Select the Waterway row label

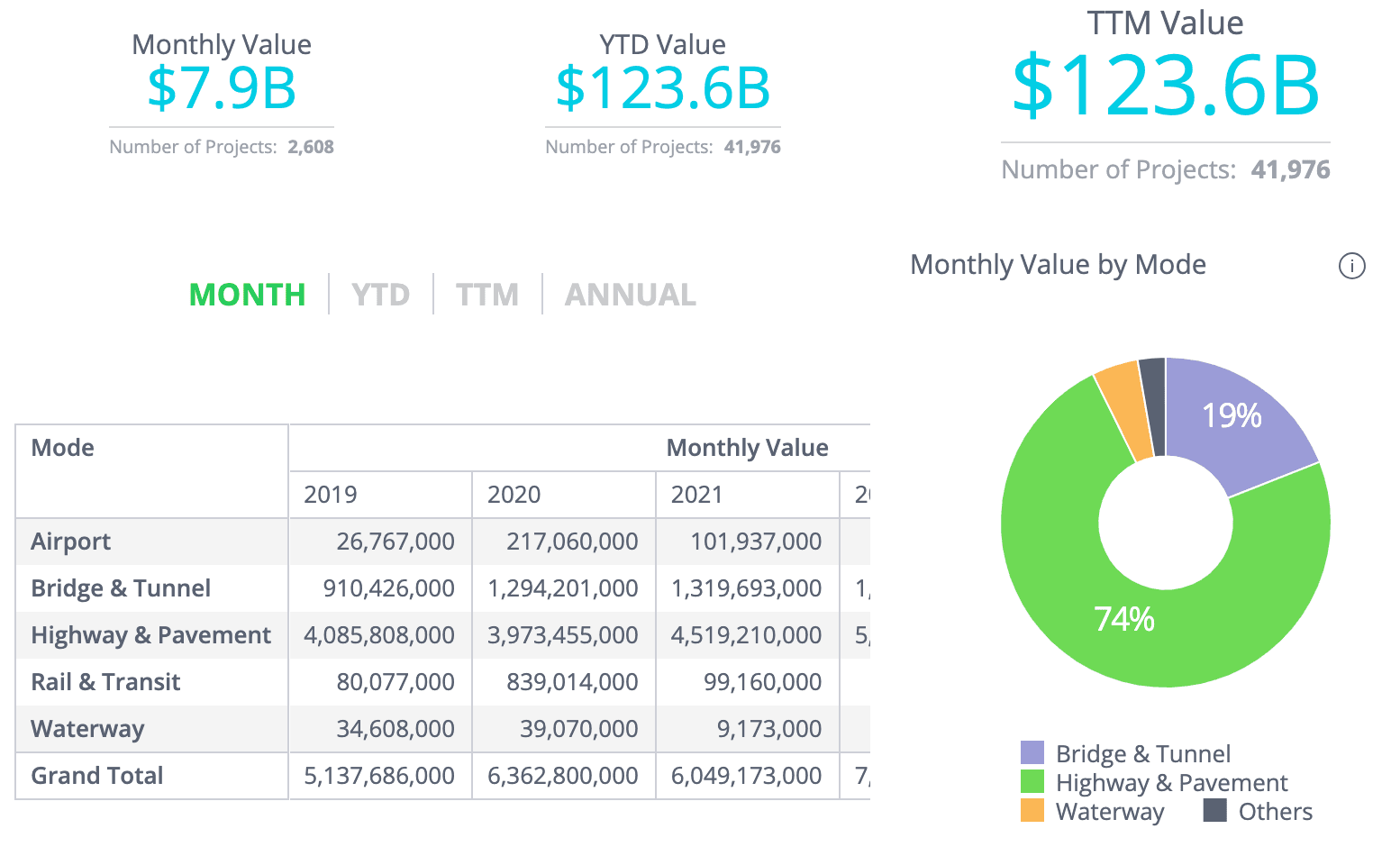[x=87, y=729]
